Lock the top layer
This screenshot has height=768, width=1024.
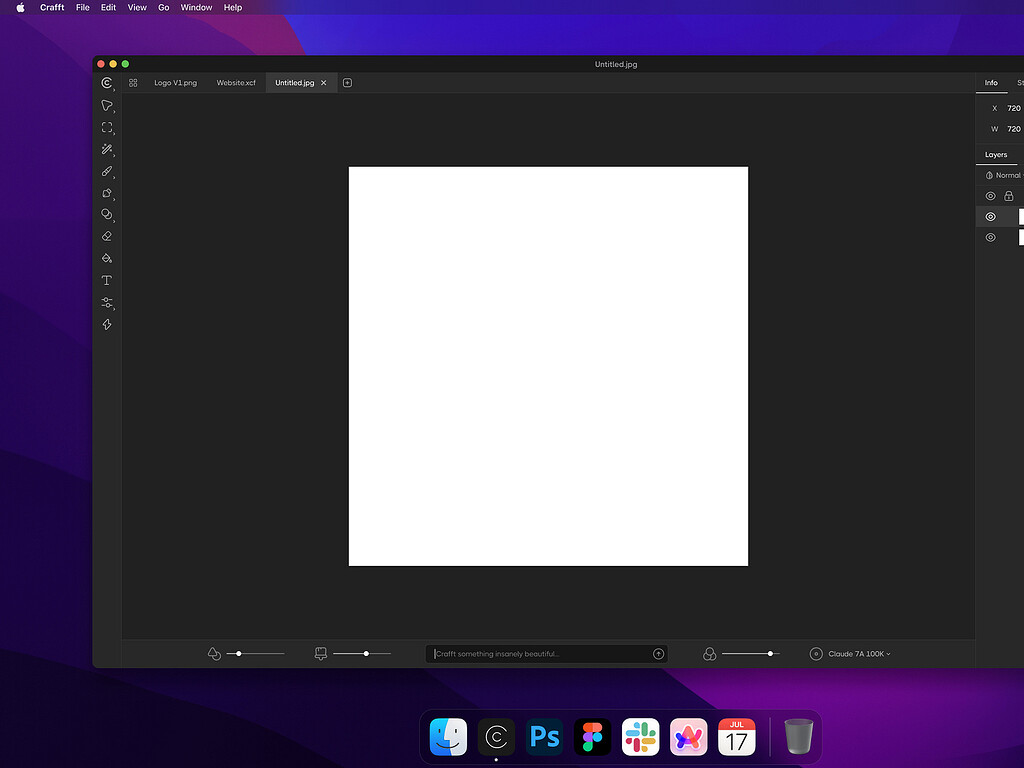tap(1008, 196)
